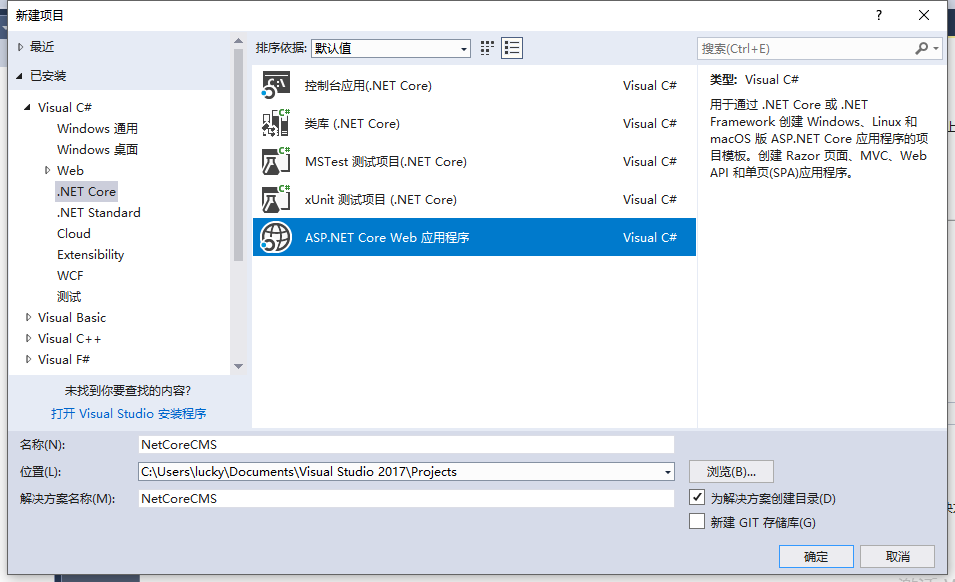Expand the Visual F# tree node

(28, 359)
